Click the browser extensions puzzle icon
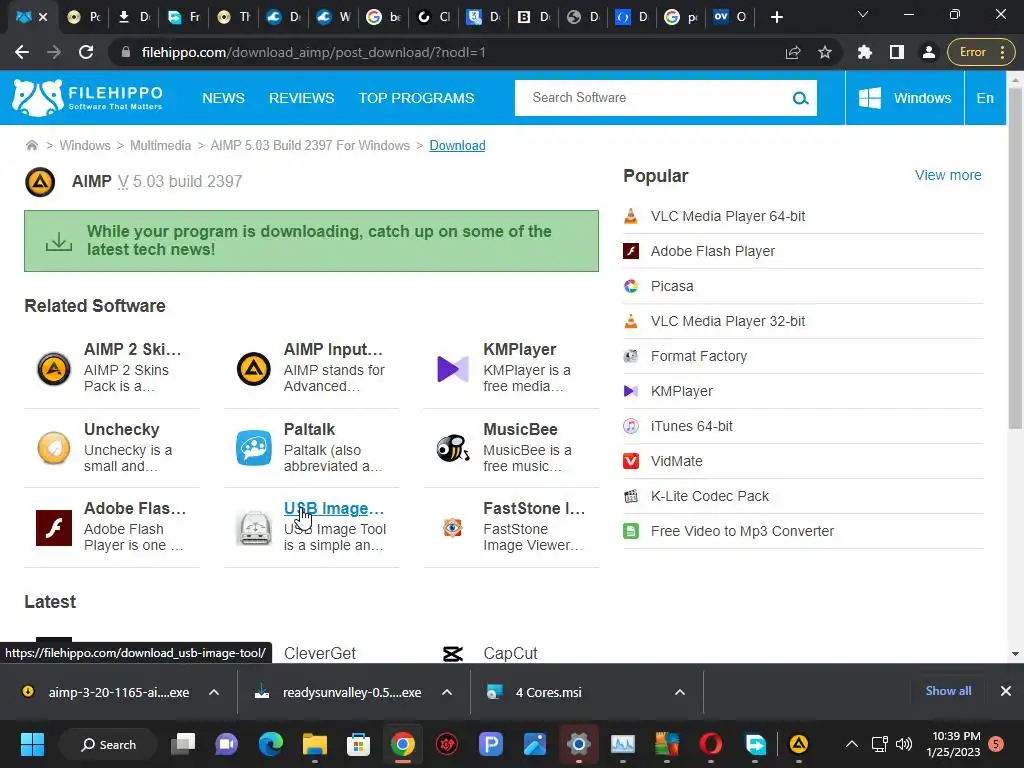This screenshot has height=768, width=1024. pyautogui.click(x=865, y=52)
